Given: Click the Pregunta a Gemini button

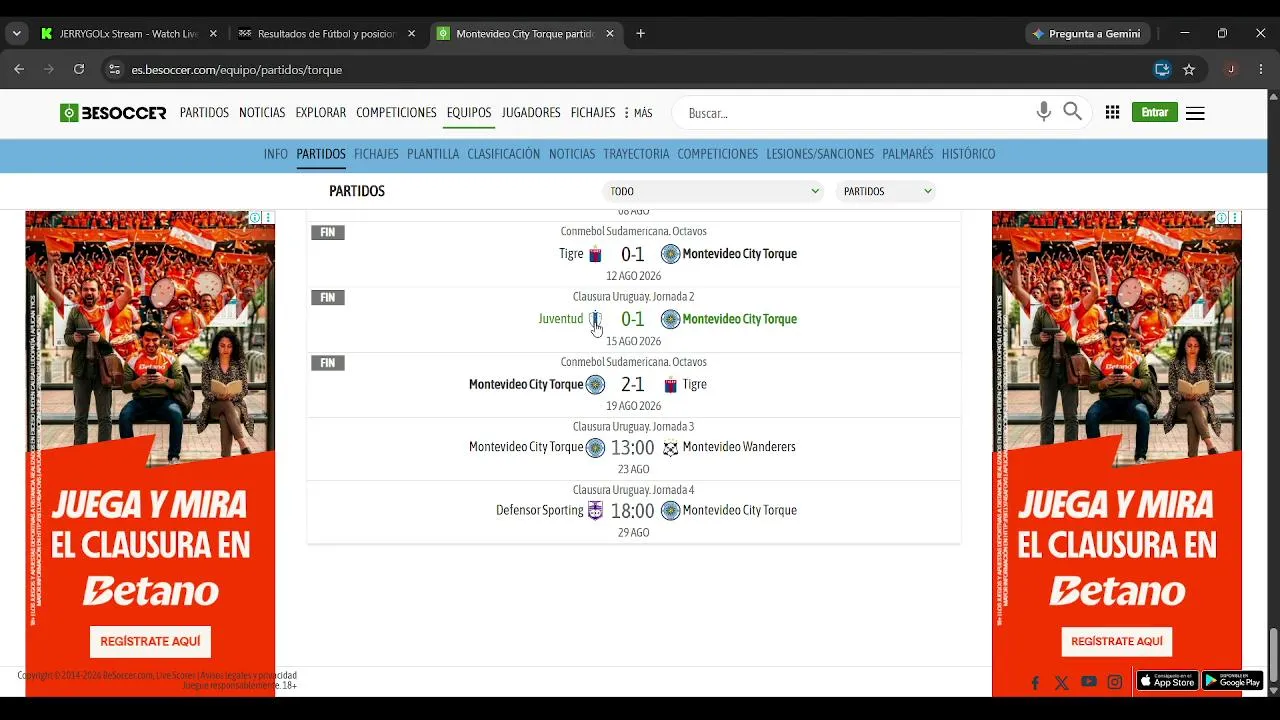Looking at the screenshot, I should tap(1086, 33).
